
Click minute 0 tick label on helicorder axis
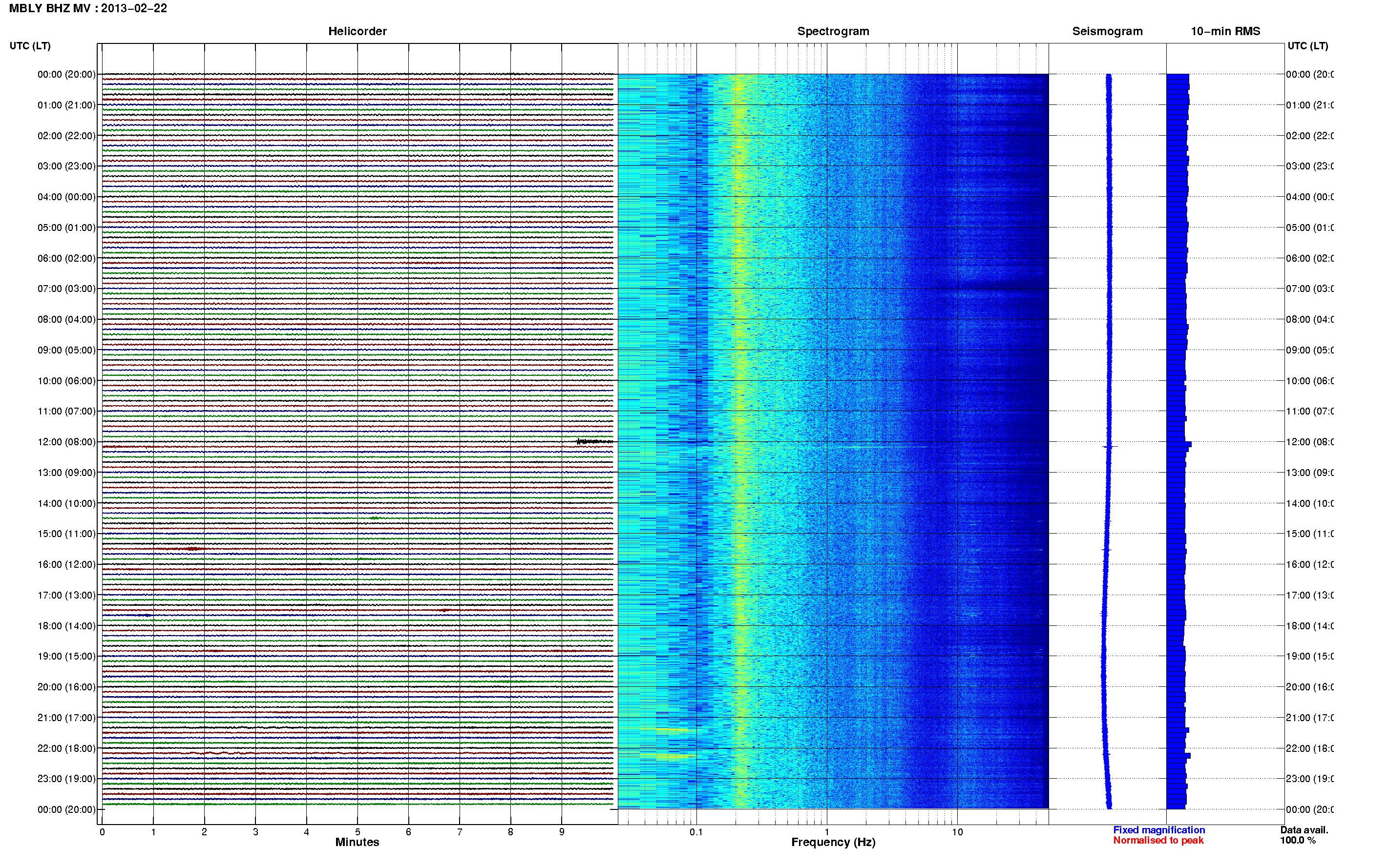[x=102, y=832]
